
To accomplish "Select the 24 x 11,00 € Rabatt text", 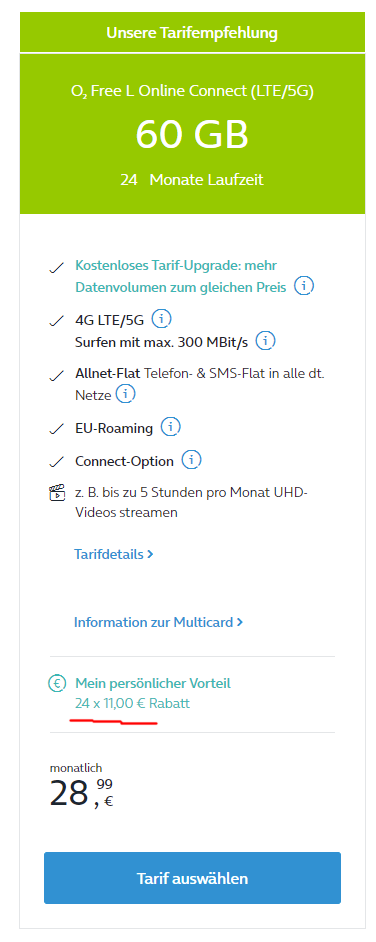I will click(132, 703).
